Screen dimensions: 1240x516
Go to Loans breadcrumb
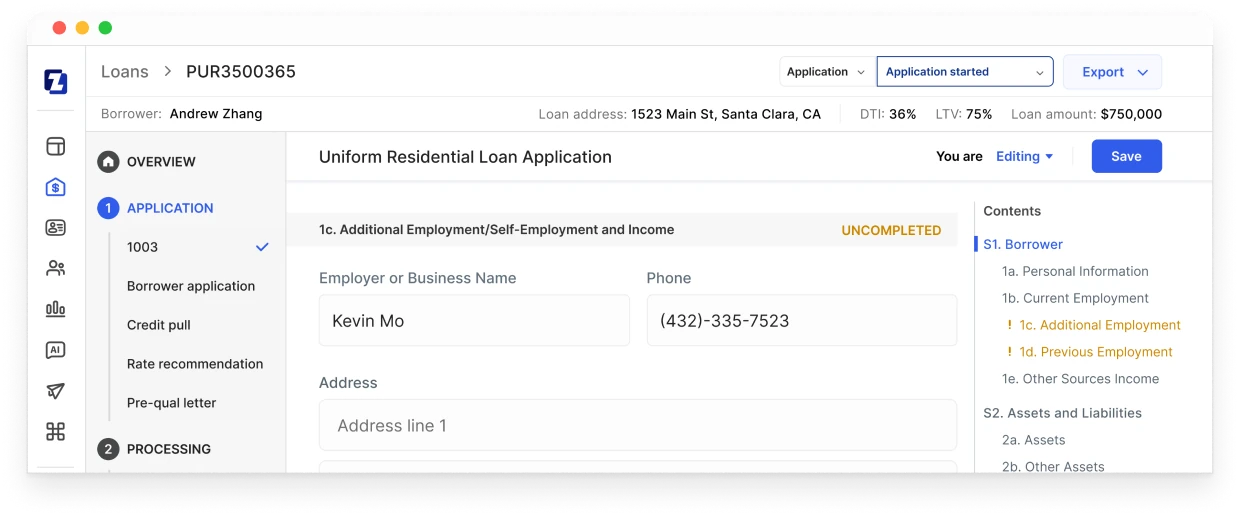[125, 72]
